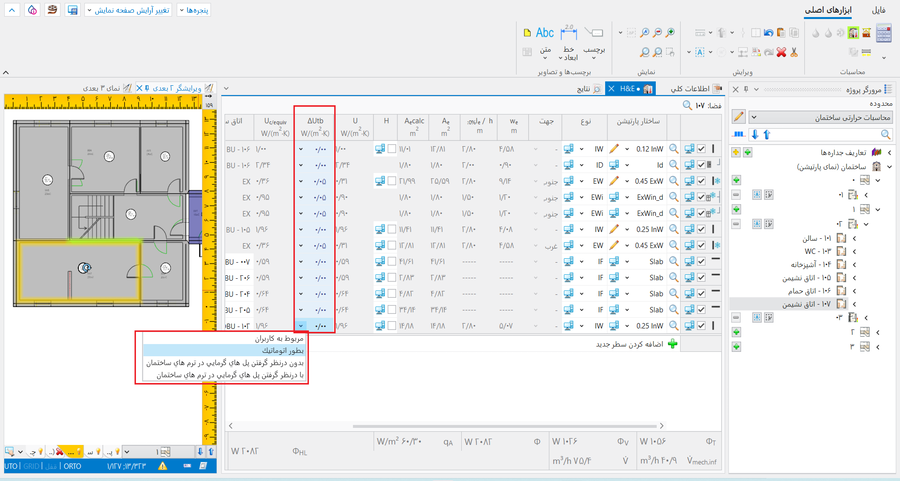This screenshot has width=900, height=481.
Task: Toggle the checkbox on the 0.12 InW row
Action: click(x=701, y=149)
